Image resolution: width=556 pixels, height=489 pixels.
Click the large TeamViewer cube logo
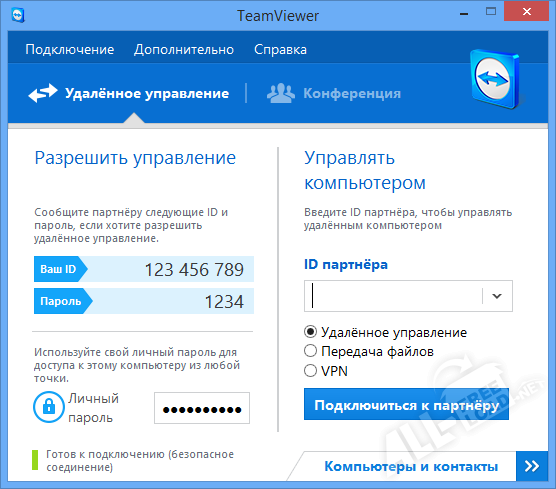(495, 80)
